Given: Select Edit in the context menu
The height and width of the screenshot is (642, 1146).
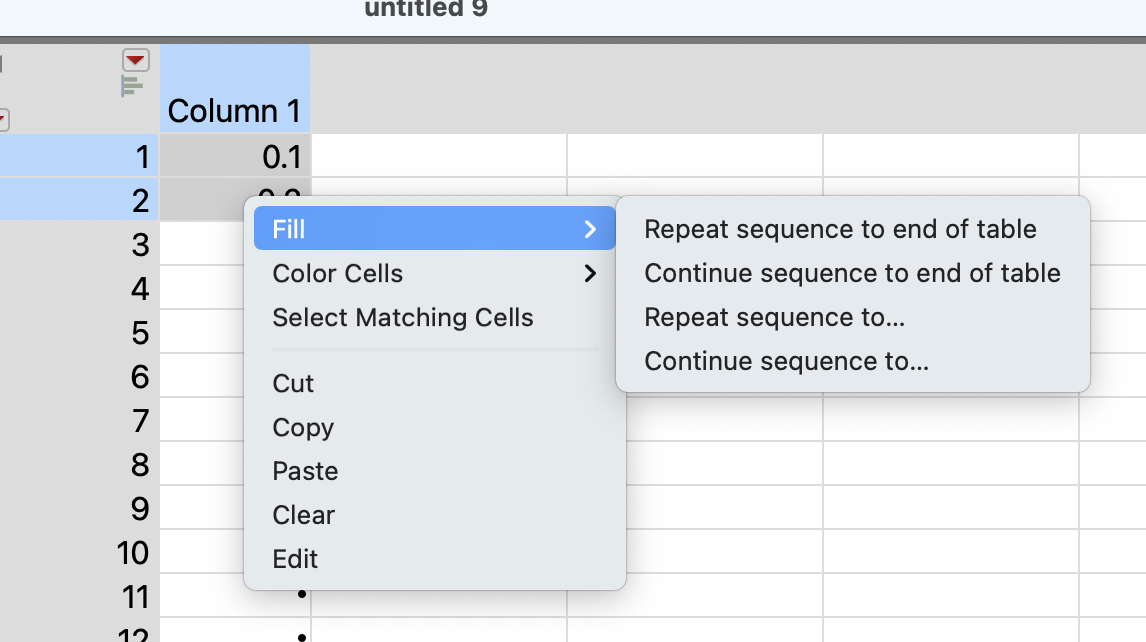Looking at the screenshot, I should (295, 559).
